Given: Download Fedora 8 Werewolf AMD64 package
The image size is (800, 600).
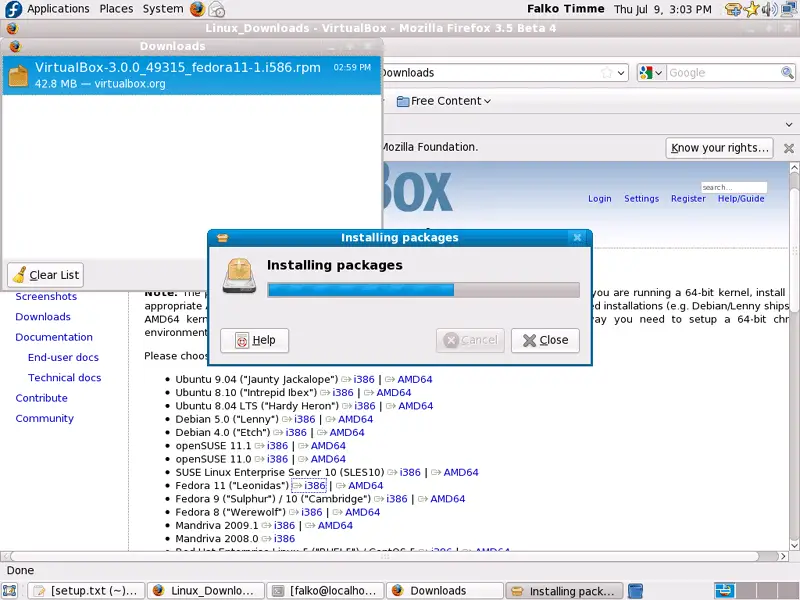Looking at the screenshot, I should pos(362,512).
